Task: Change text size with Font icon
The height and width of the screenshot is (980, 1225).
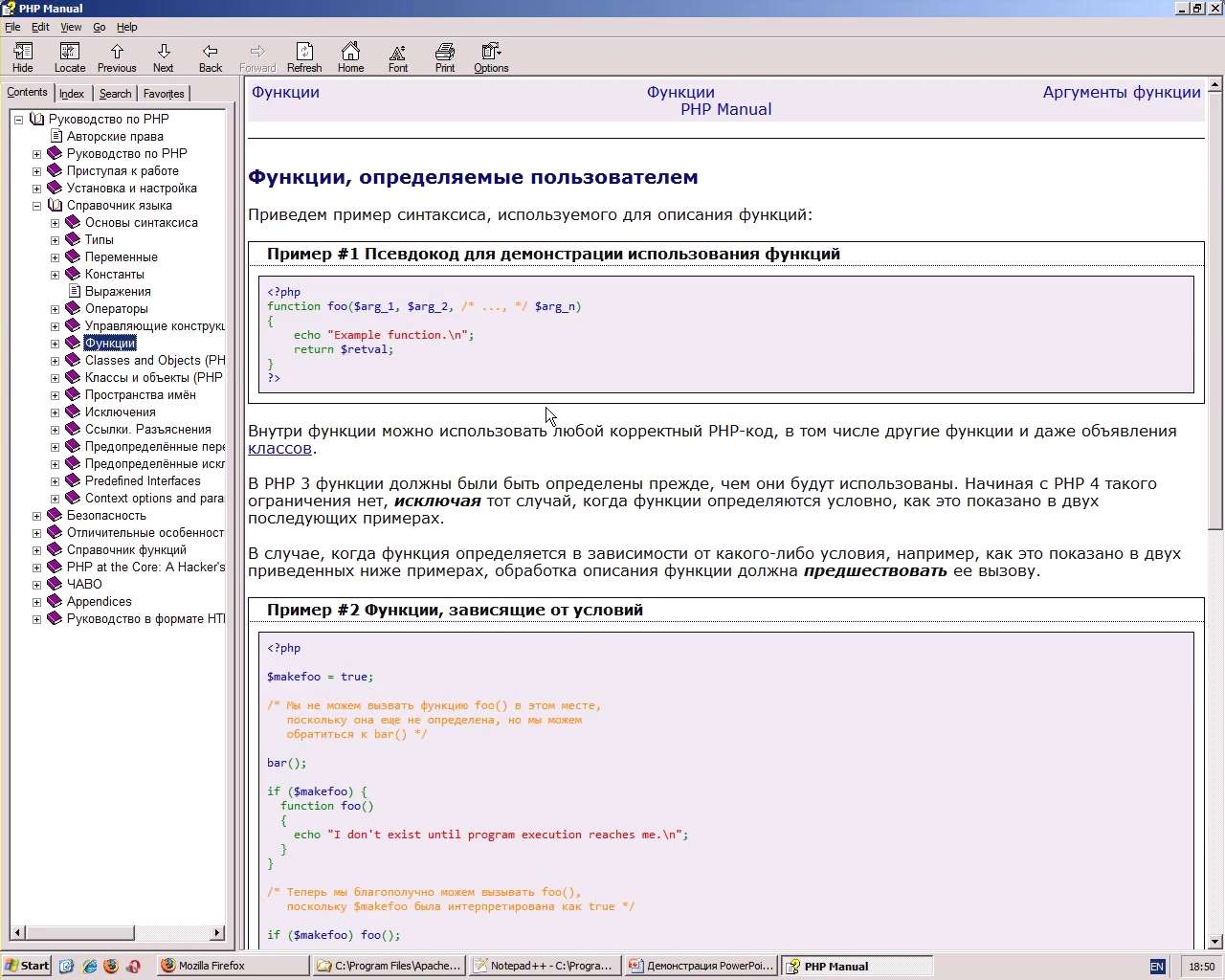Action: tap(398, 57)
